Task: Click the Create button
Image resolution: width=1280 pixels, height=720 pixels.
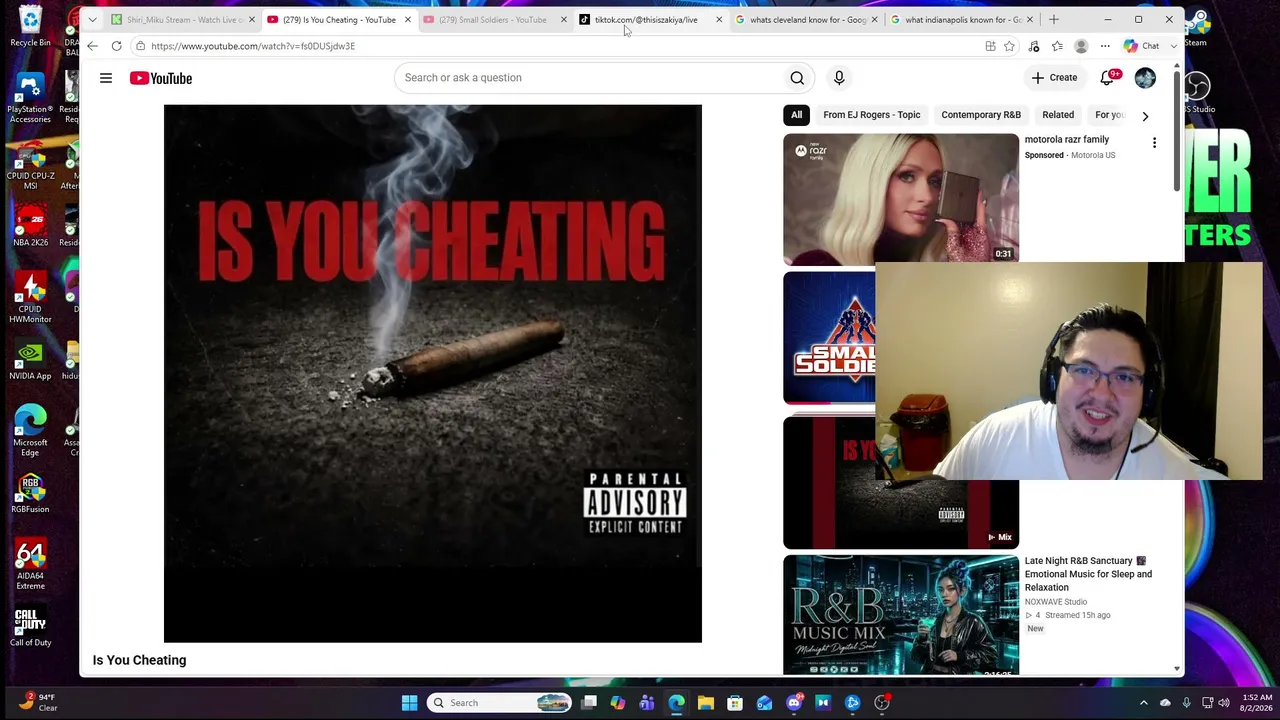Action: 1055,78
